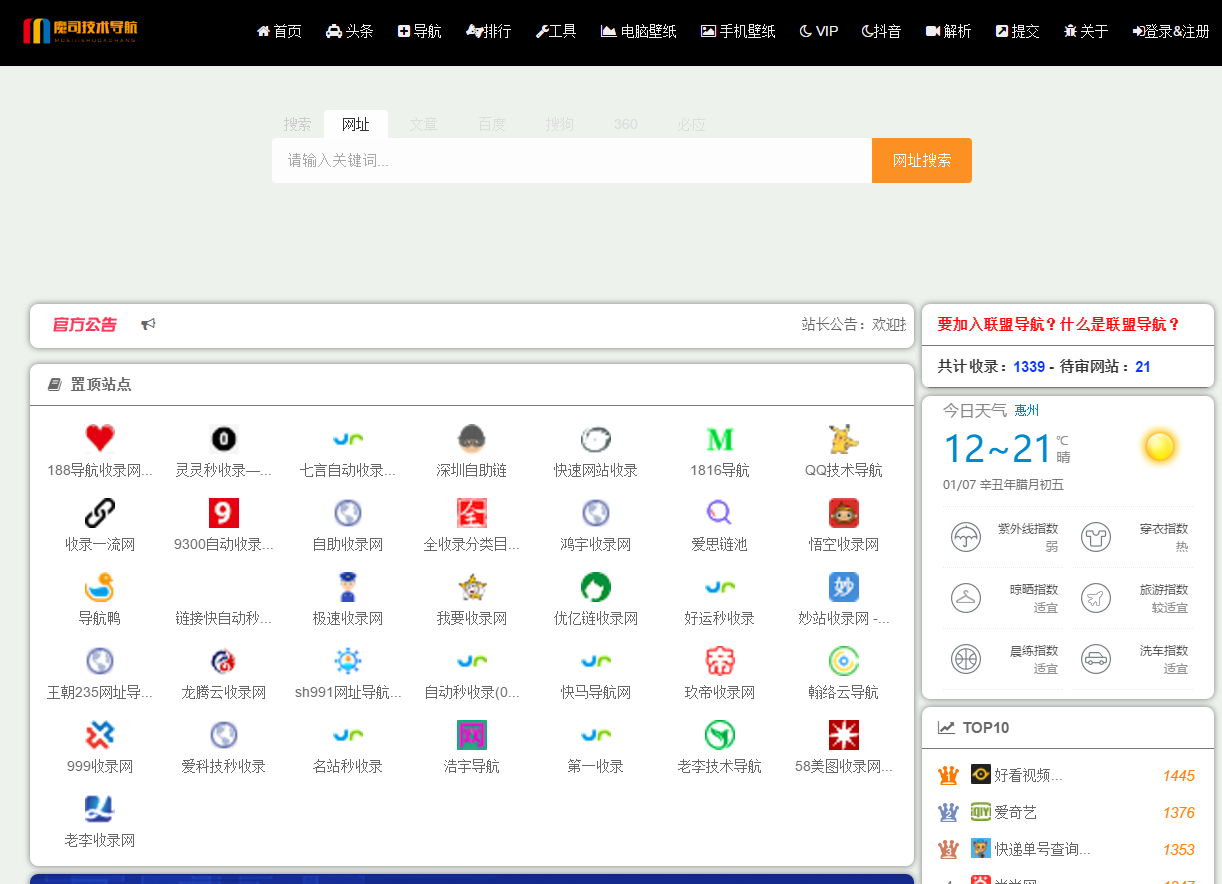This screenshot has width=1222, height=884.
Task: Switch to the 百度 search tab
Action: point(491,124)
